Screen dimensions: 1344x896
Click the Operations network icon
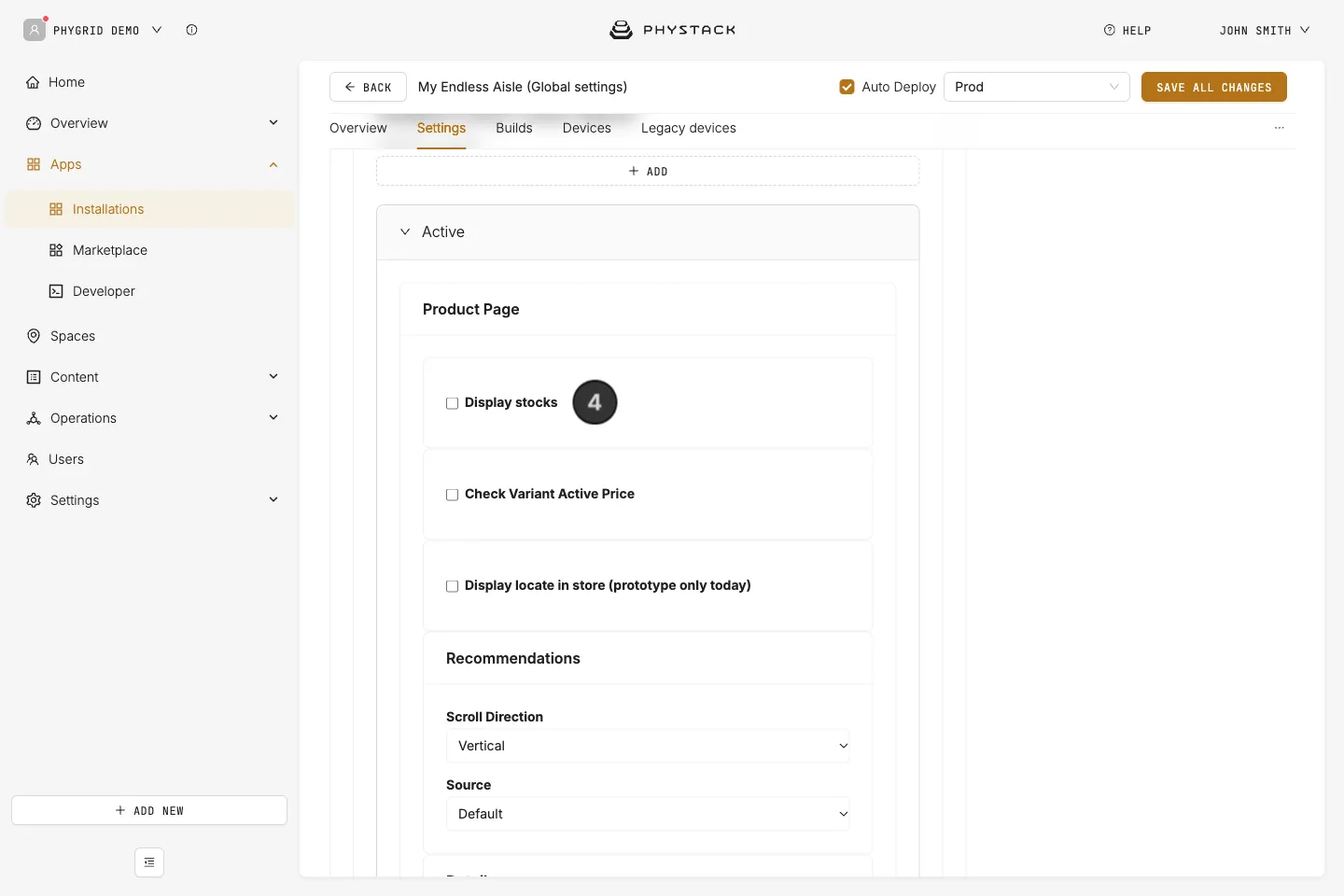coord(34,418)
